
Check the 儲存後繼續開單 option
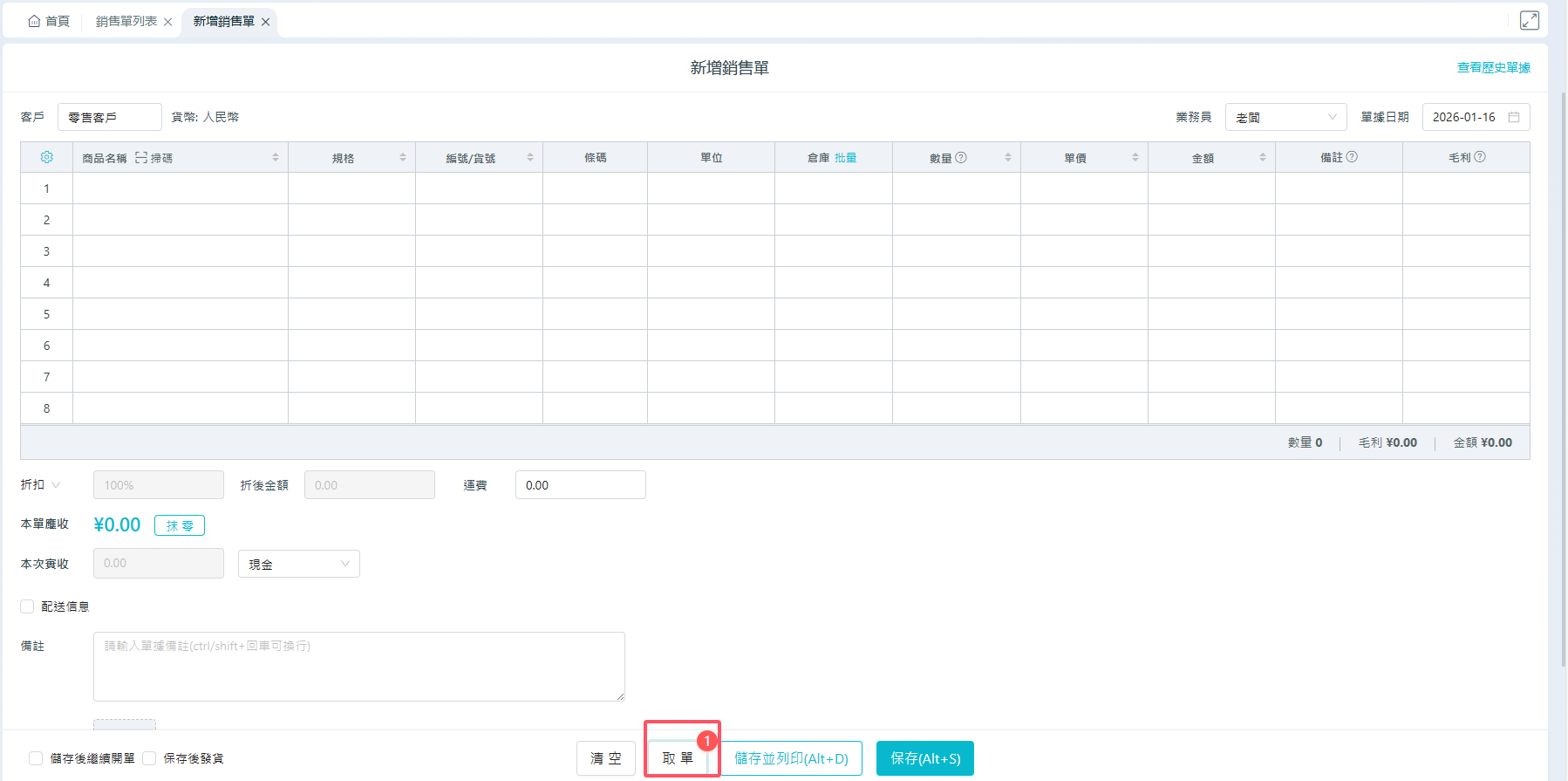click(x=36, y=758)
